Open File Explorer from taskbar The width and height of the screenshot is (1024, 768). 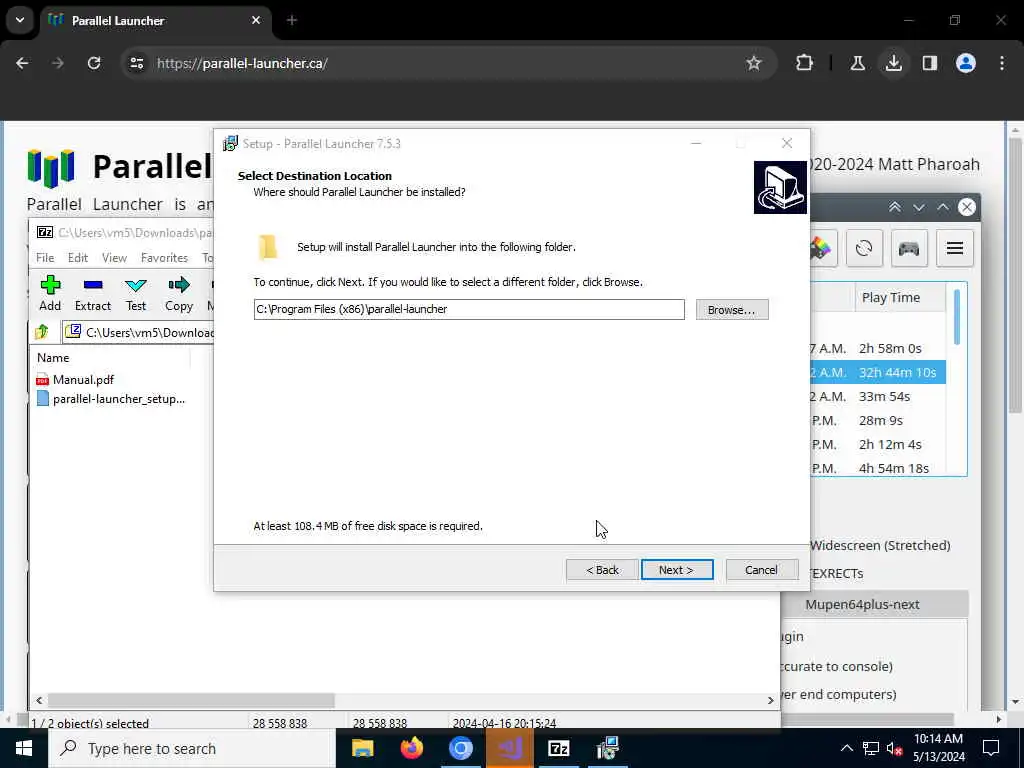(x=362, y=748)
